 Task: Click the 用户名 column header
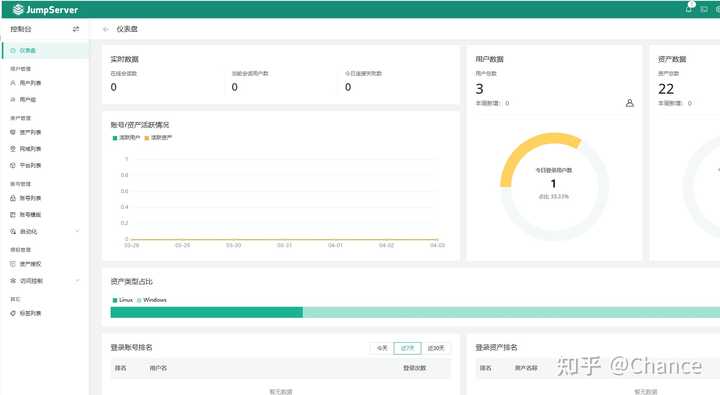click(158, 368)
